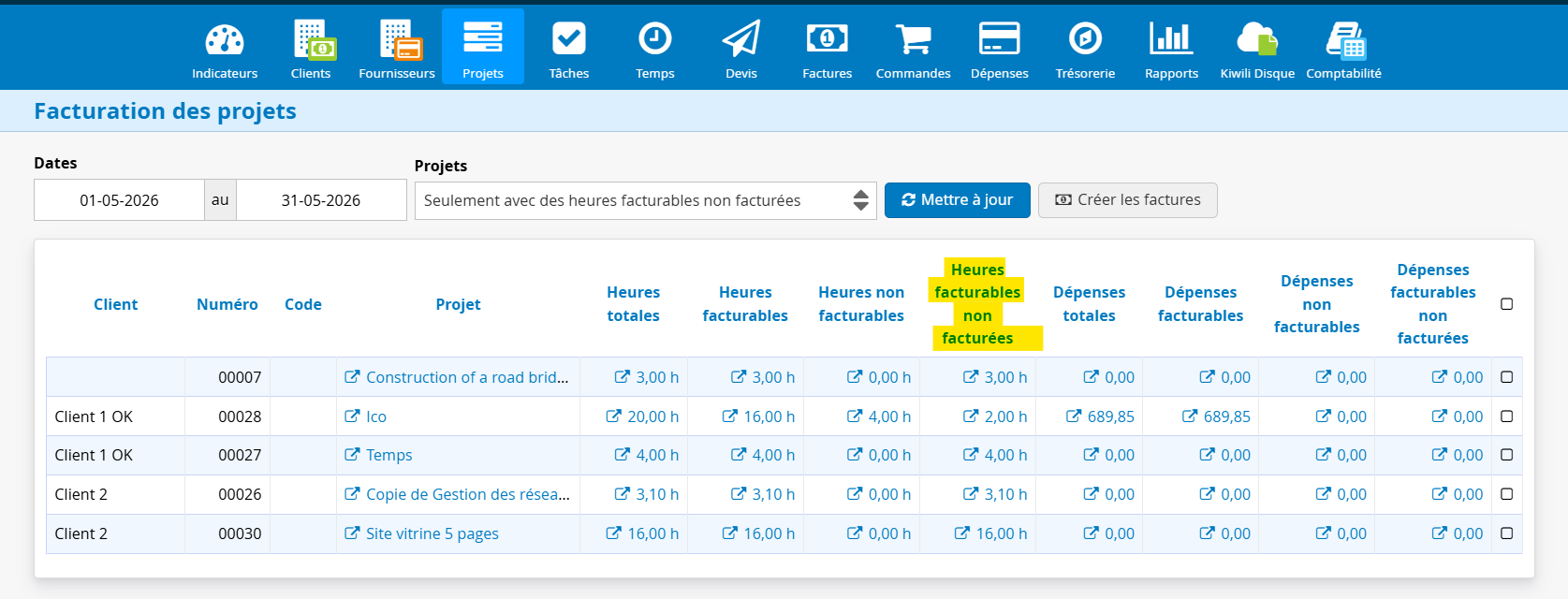Click link icon beside 16,00 h facturables of Ico
1568x599 pixels.
point(729,416)
